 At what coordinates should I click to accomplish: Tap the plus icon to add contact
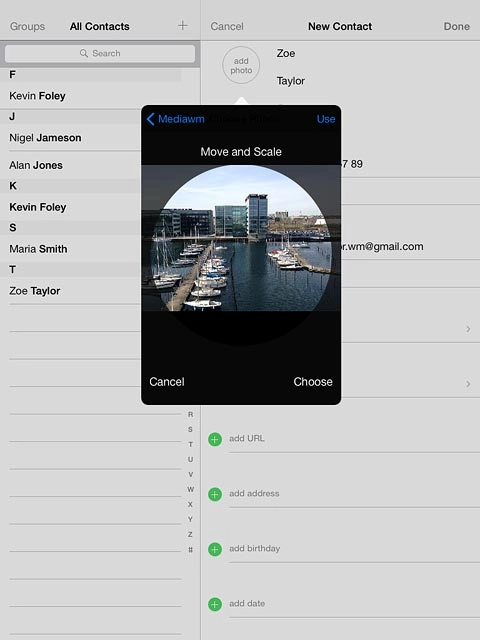[x=183, y=26]
